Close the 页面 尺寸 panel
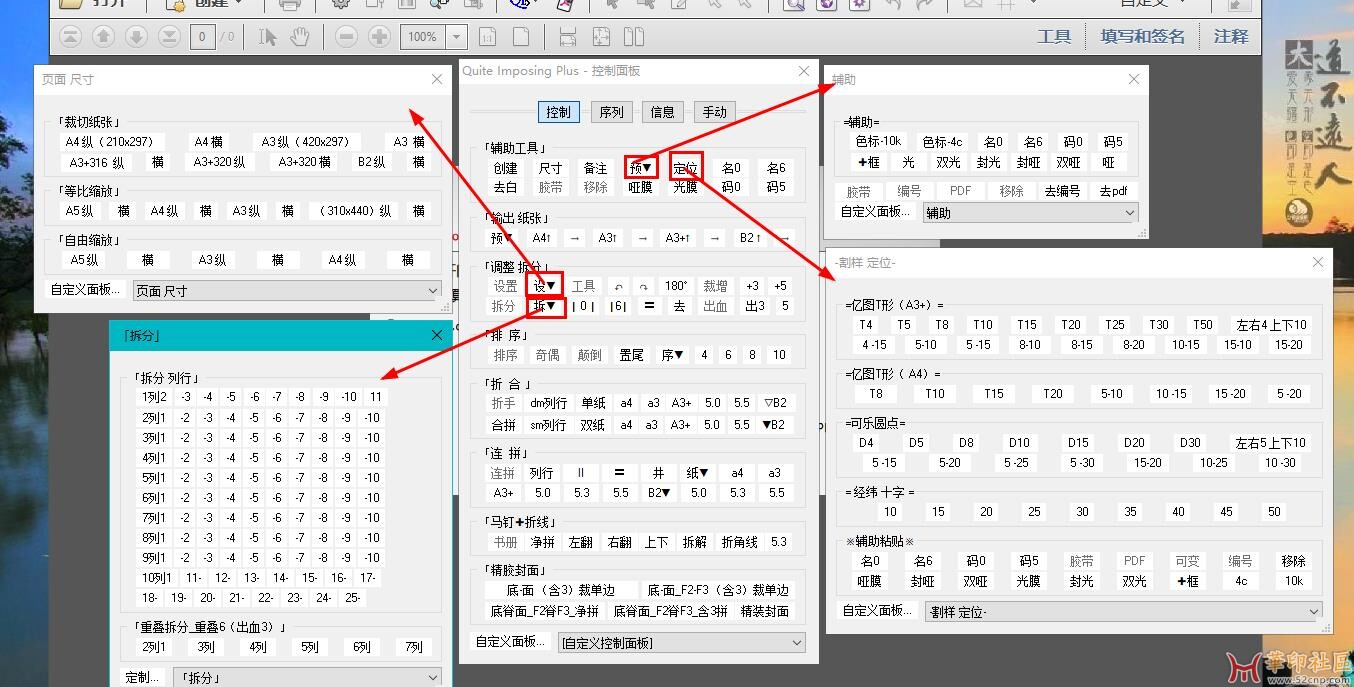This screenshot has width=1354, height=687. click(437, 79)
